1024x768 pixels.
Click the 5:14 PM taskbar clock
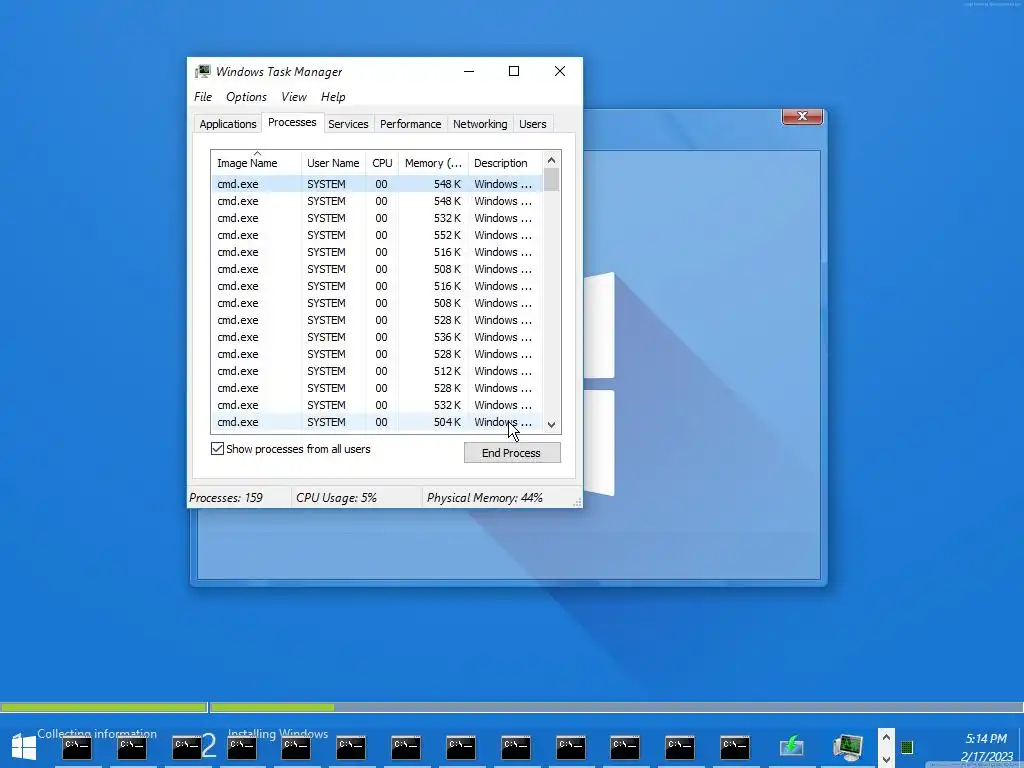pyautogui.click(x=986, y=739)
